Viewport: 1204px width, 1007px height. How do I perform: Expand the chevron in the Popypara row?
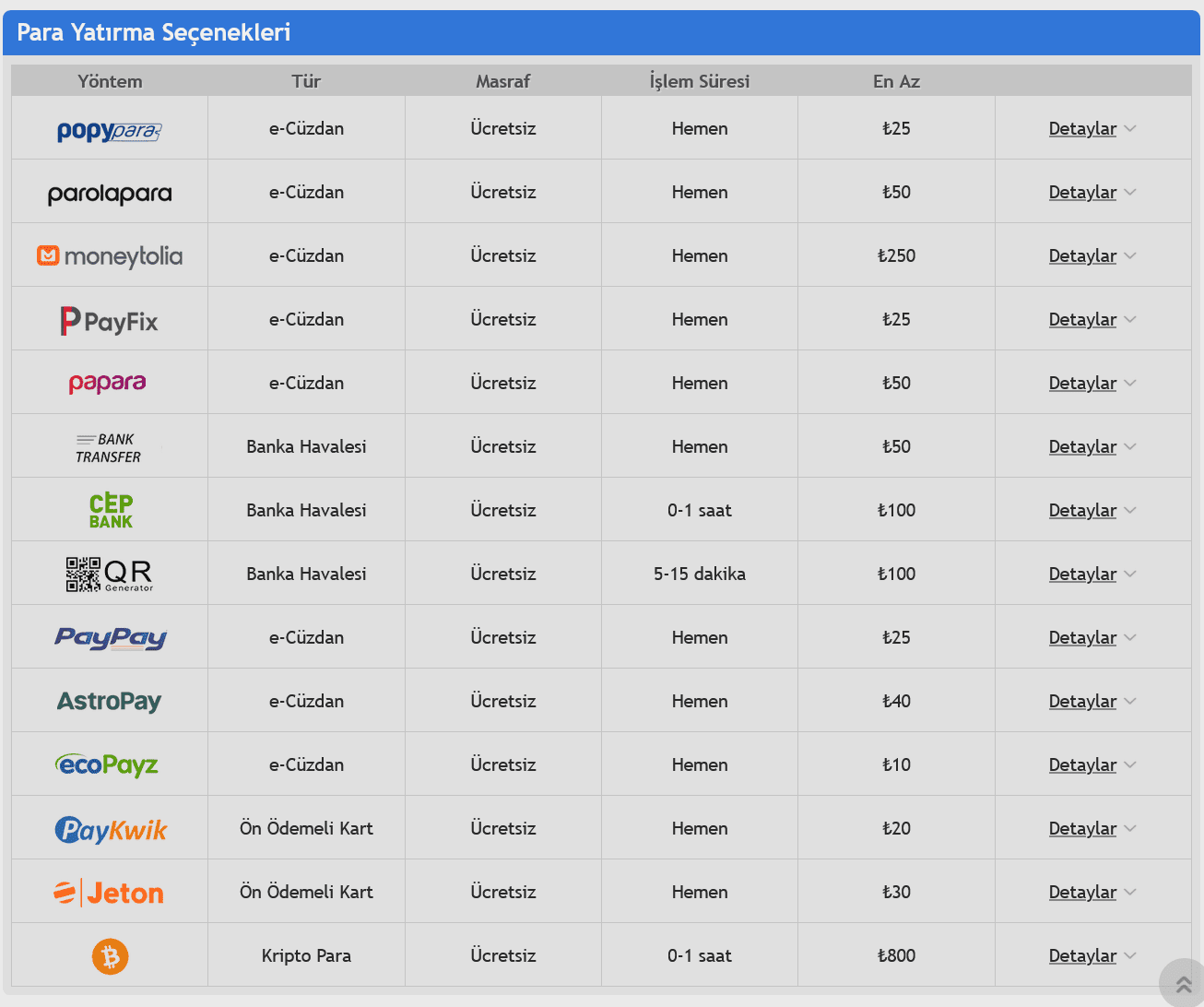click(1130, 129)
